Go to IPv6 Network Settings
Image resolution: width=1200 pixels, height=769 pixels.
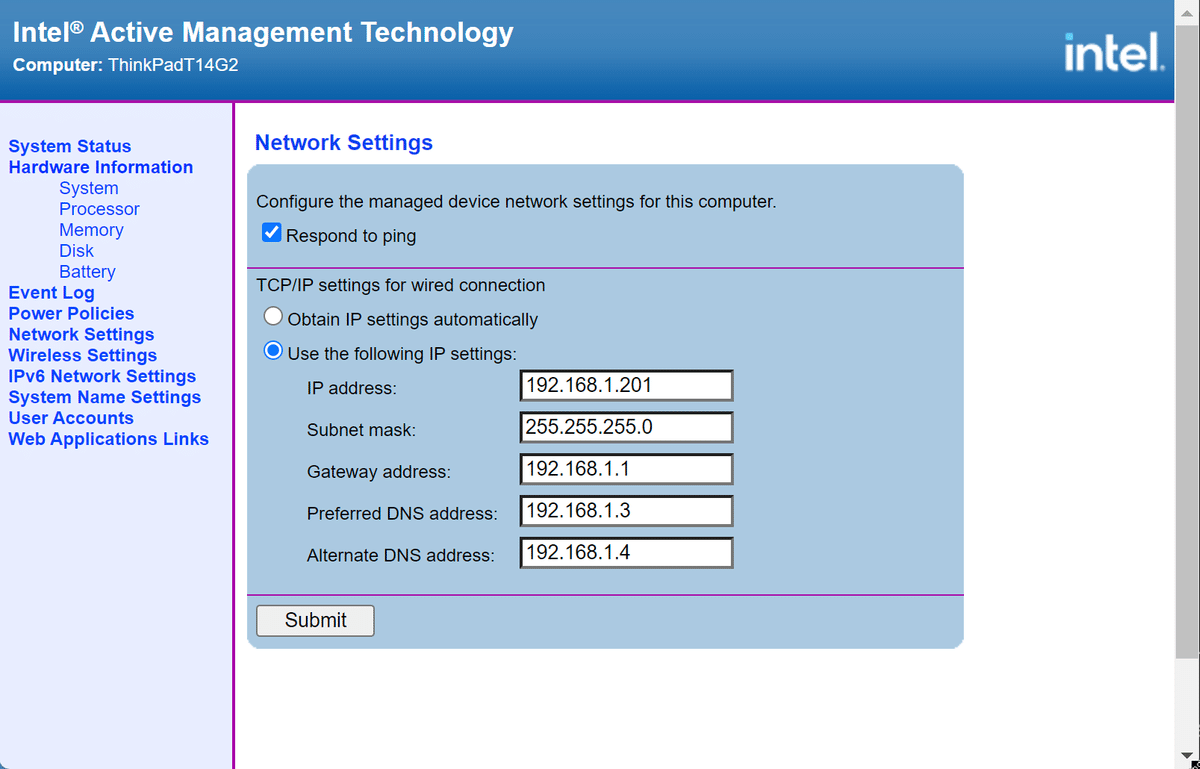click(x=102, y=376)
